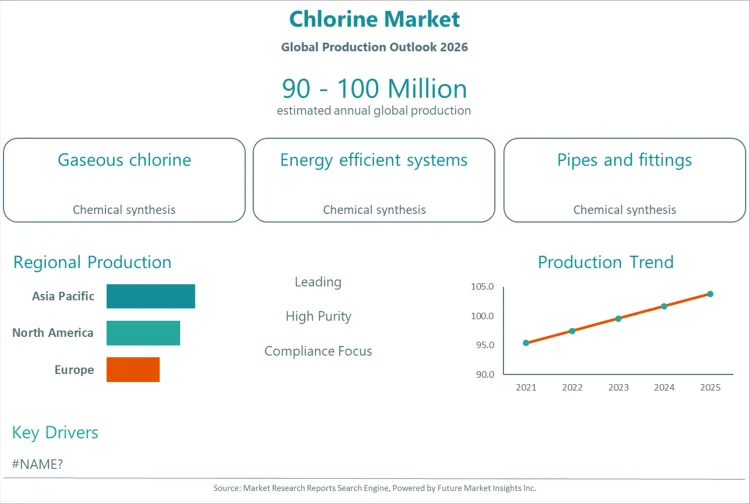
Task: Click the 2025 x-axis label
Action: click(710, 388)
